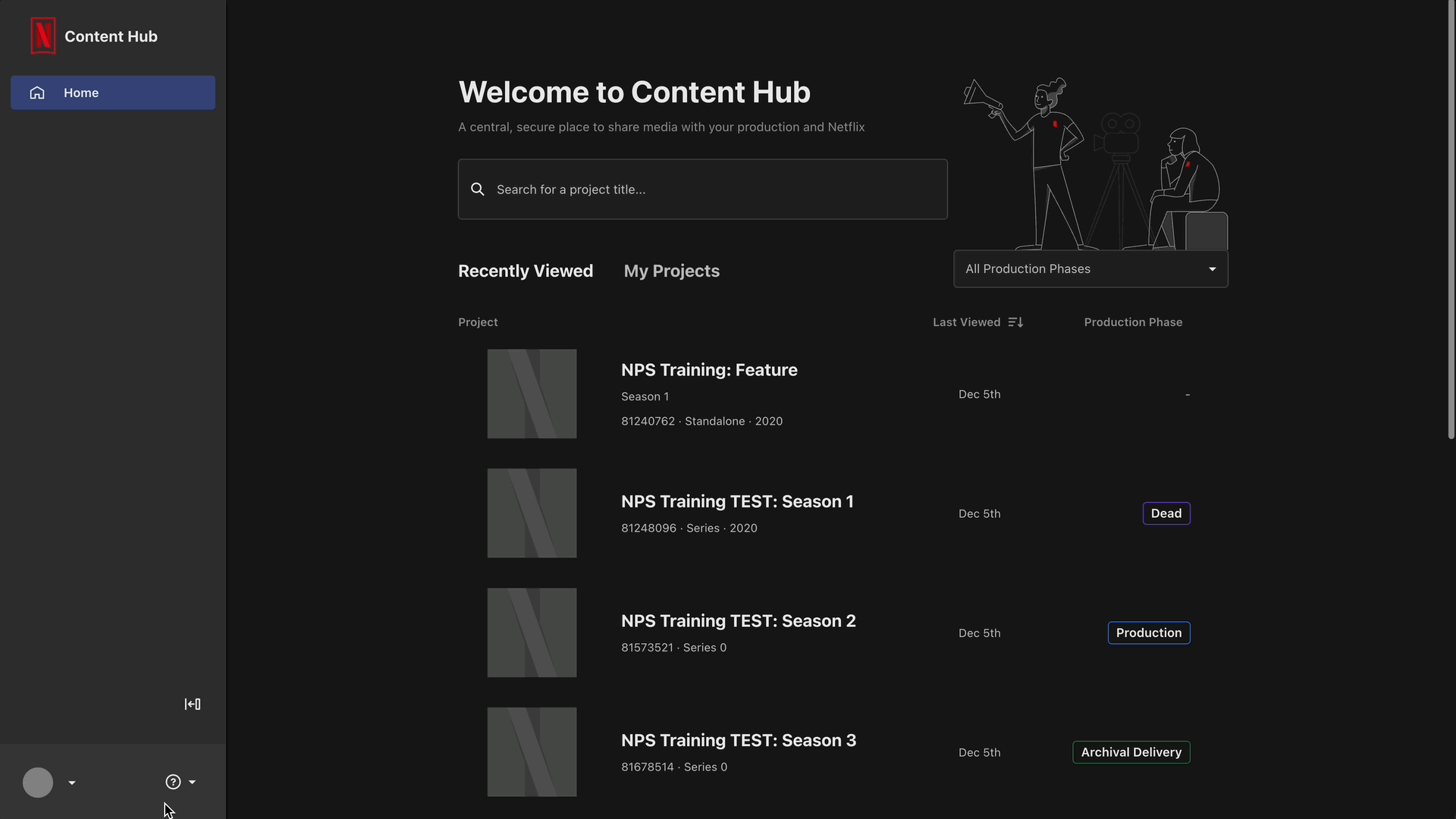Click the Production phase badge

click(x=1149, y=632)
